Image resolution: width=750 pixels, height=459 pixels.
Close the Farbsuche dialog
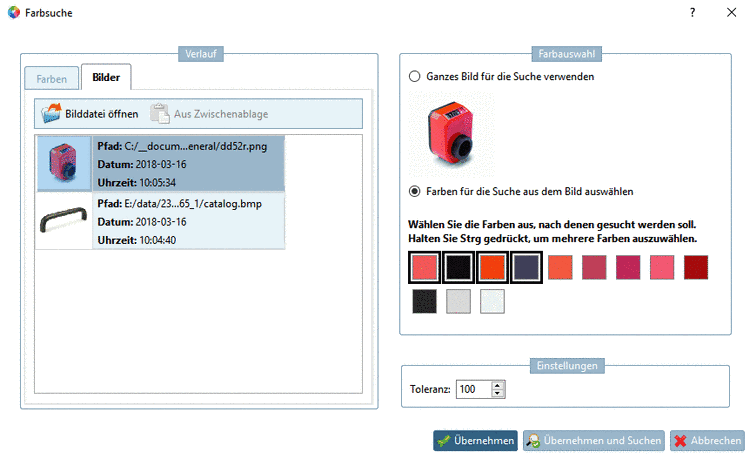pos(731,12)
